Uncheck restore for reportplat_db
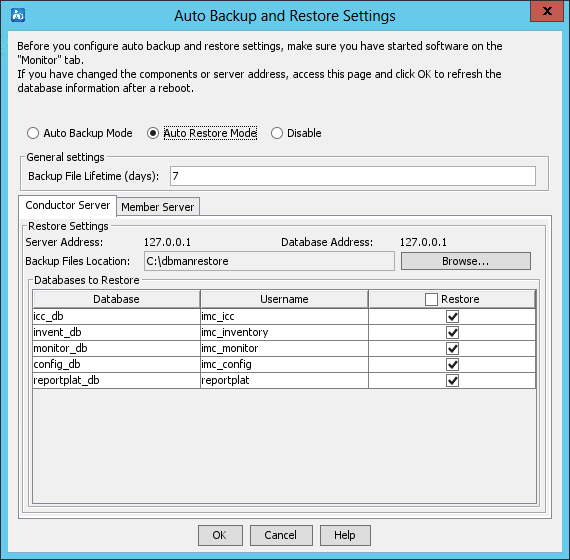This screenshot has height=560, width=570. (452, 380)
